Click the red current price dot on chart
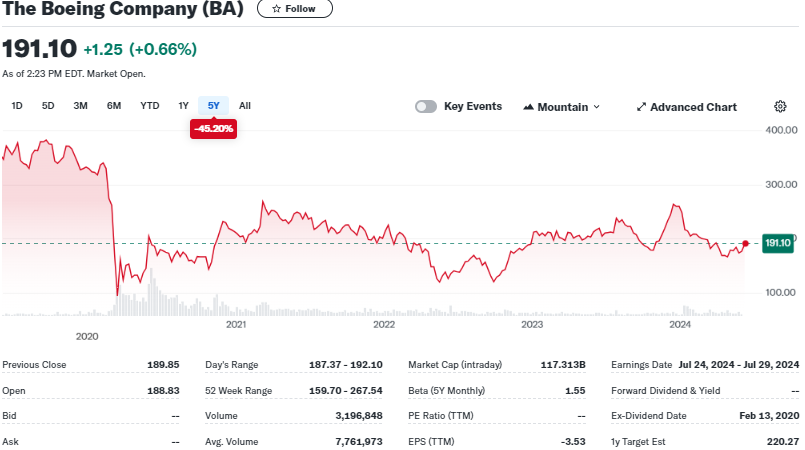 coord(745,244)
